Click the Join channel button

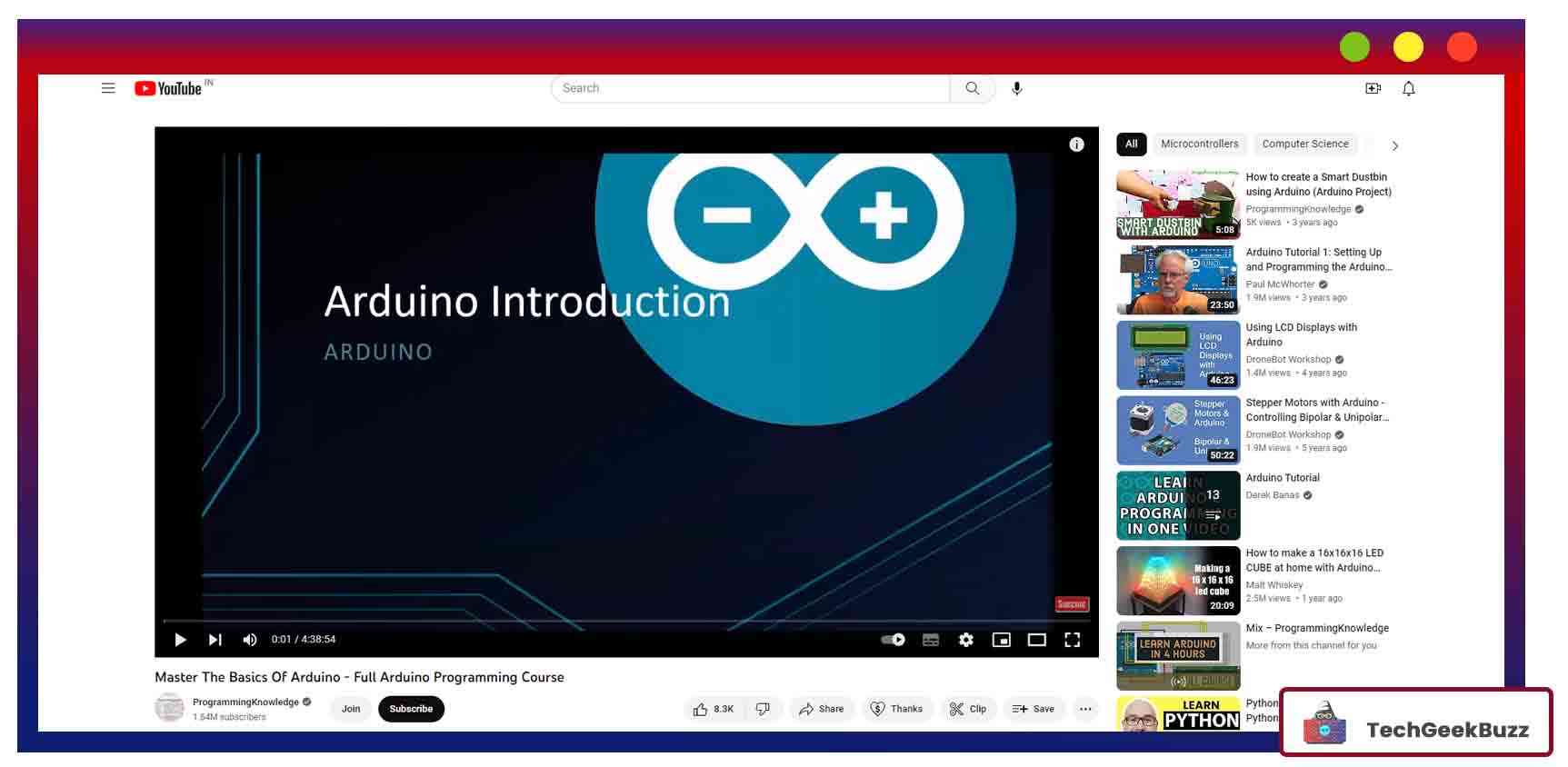point(351,709)
